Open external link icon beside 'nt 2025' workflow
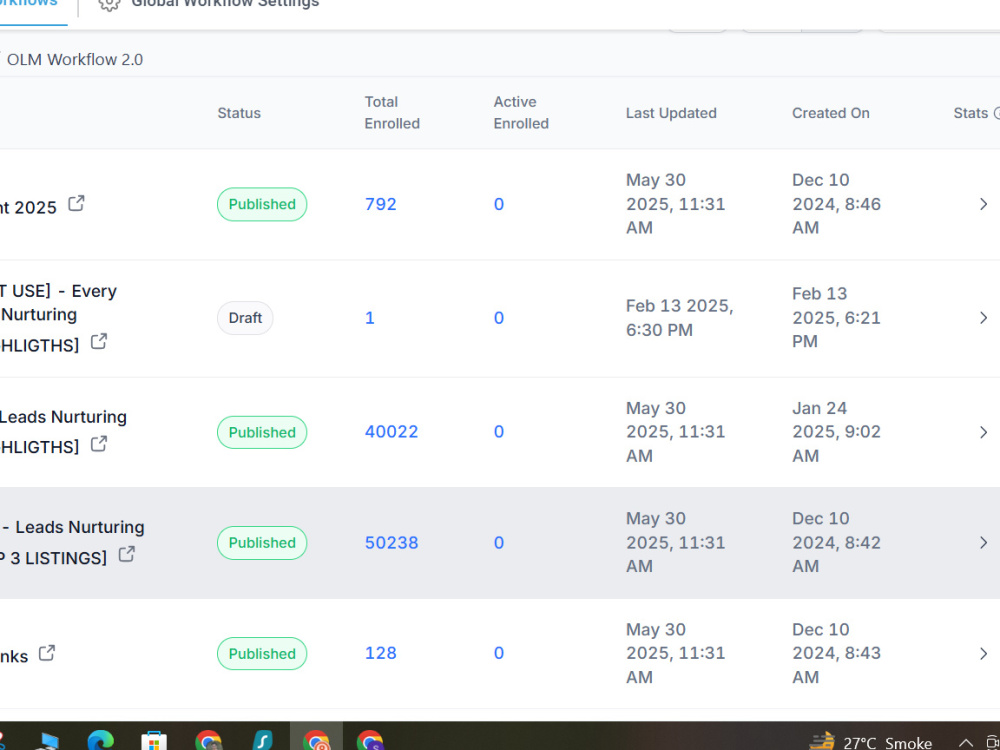 tap(77, 203)
